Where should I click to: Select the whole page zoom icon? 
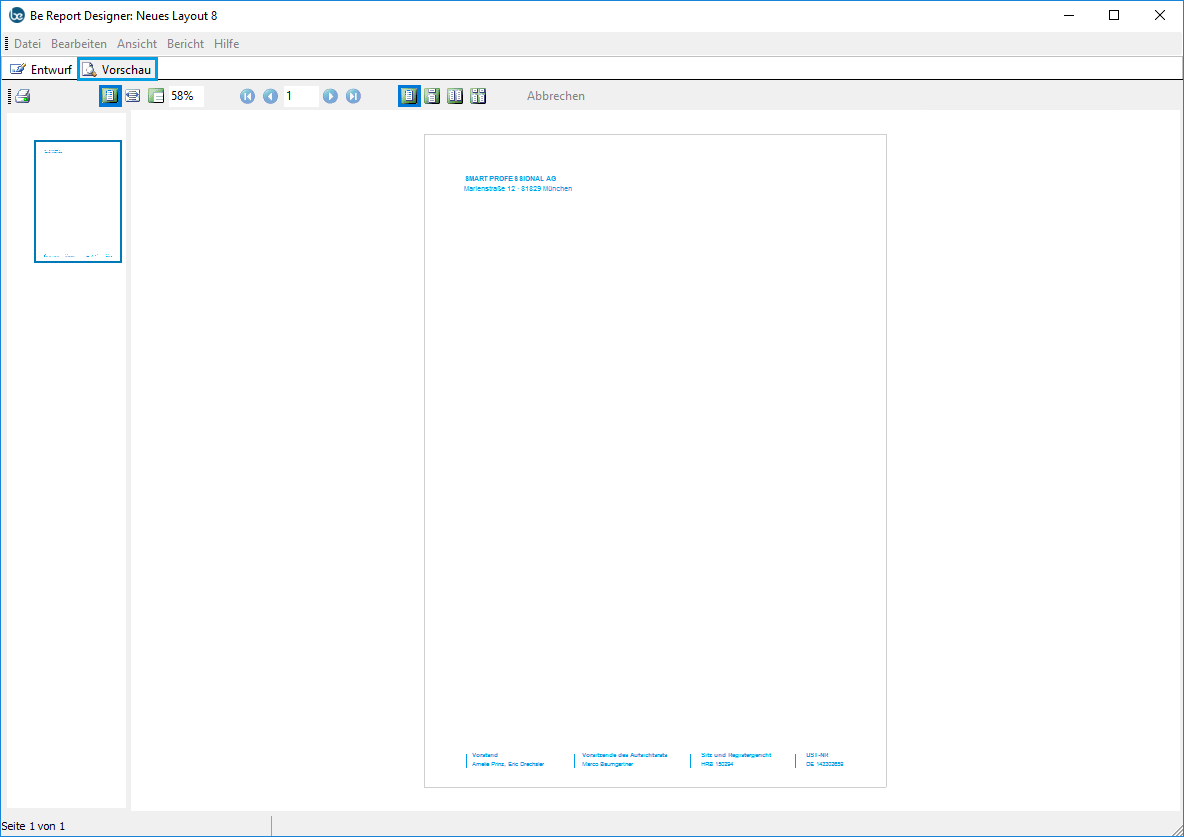[109, 96]
